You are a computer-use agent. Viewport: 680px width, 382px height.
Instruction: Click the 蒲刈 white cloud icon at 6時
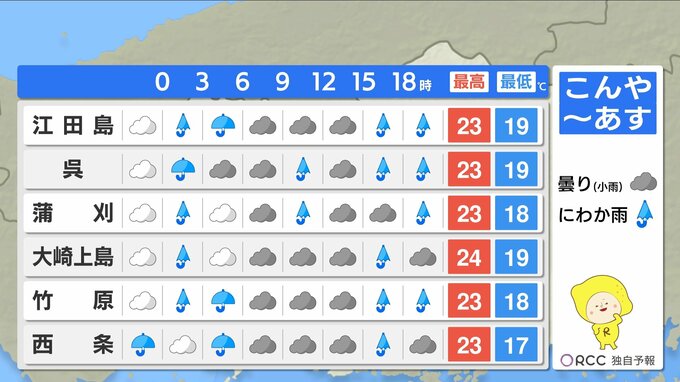[223, 214]
